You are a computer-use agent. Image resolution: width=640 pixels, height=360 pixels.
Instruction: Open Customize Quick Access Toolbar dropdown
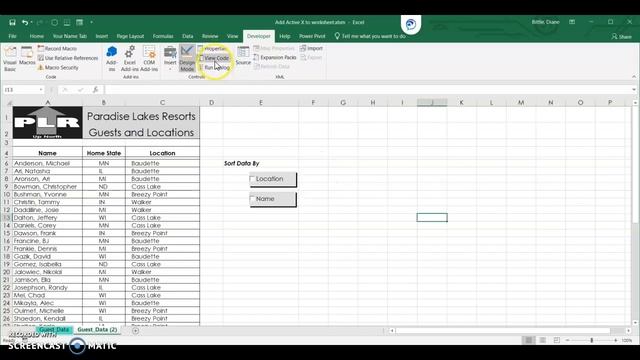91,22
